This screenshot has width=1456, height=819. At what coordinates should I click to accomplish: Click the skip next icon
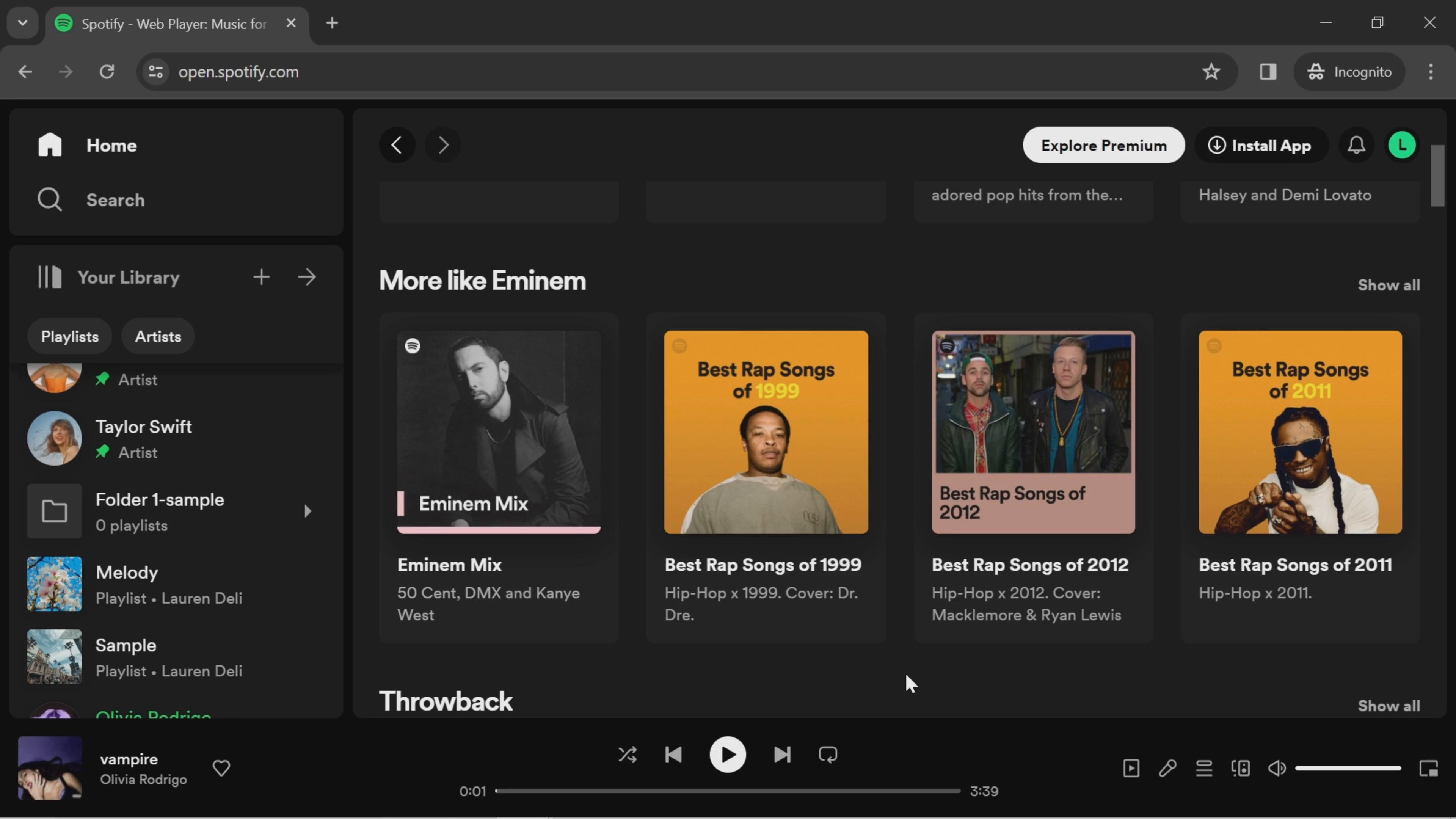click(782, 755)
